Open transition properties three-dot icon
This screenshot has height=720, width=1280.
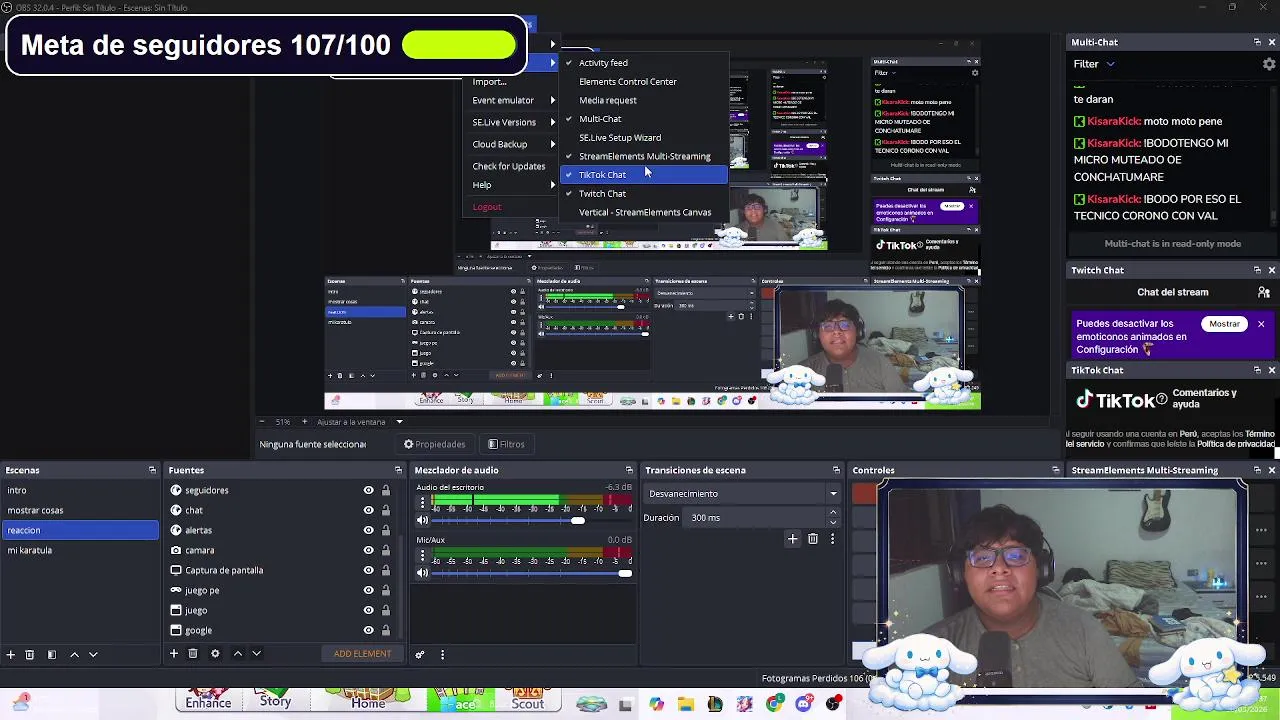click(x=832, y=539)
